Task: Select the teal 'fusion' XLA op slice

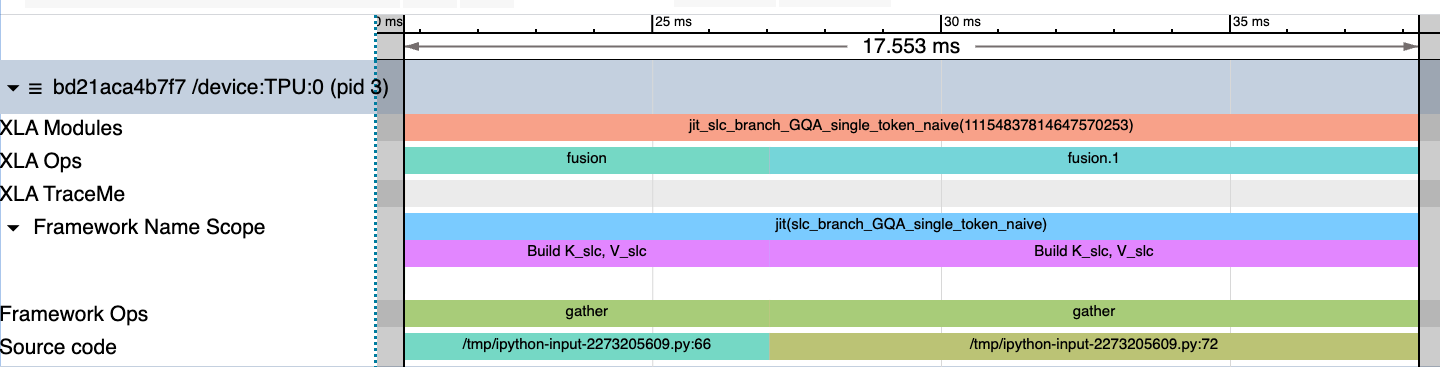Action: click(587, 160)
